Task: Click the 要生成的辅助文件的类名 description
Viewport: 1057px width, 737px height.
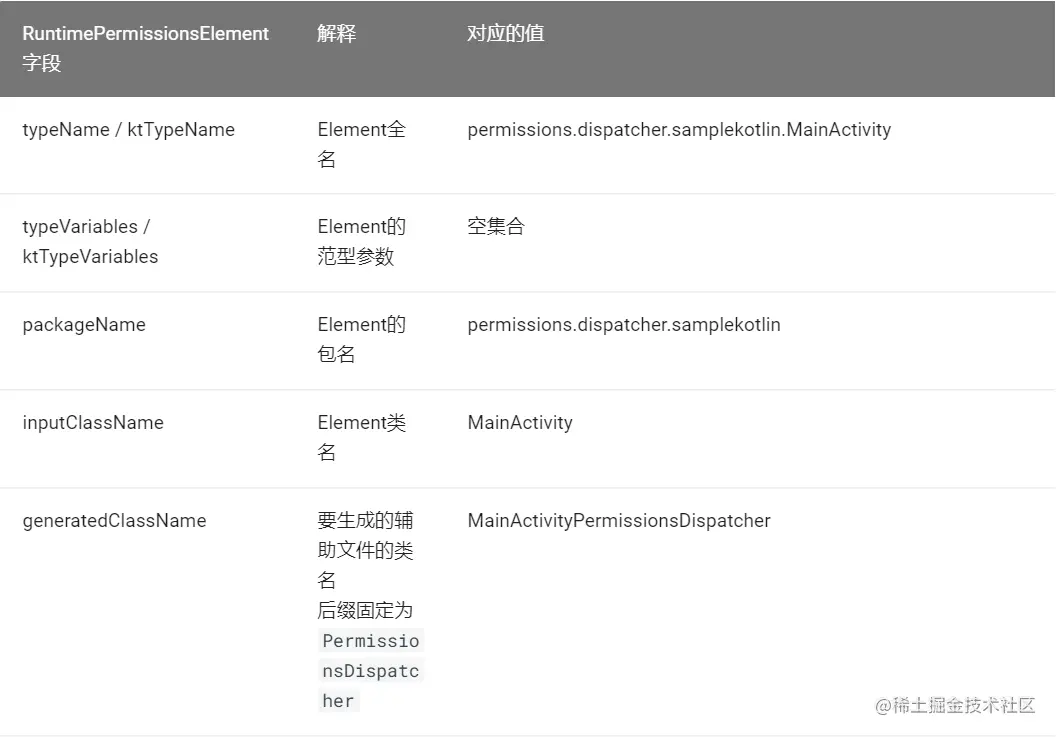Action: click(x=365, y=550)
